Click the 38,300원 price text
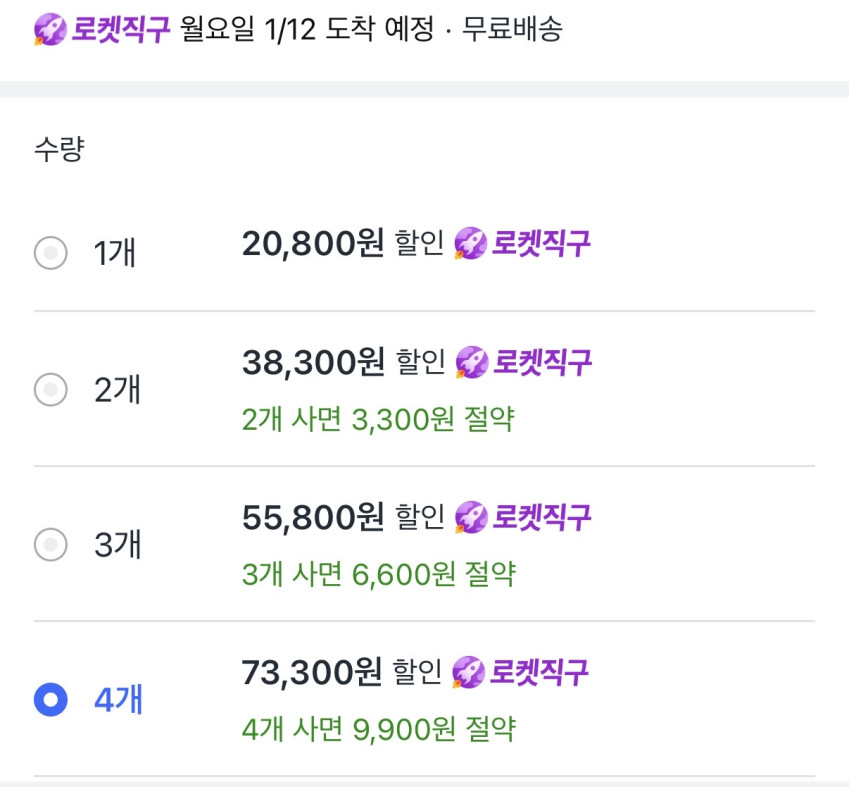 point(313,363)
